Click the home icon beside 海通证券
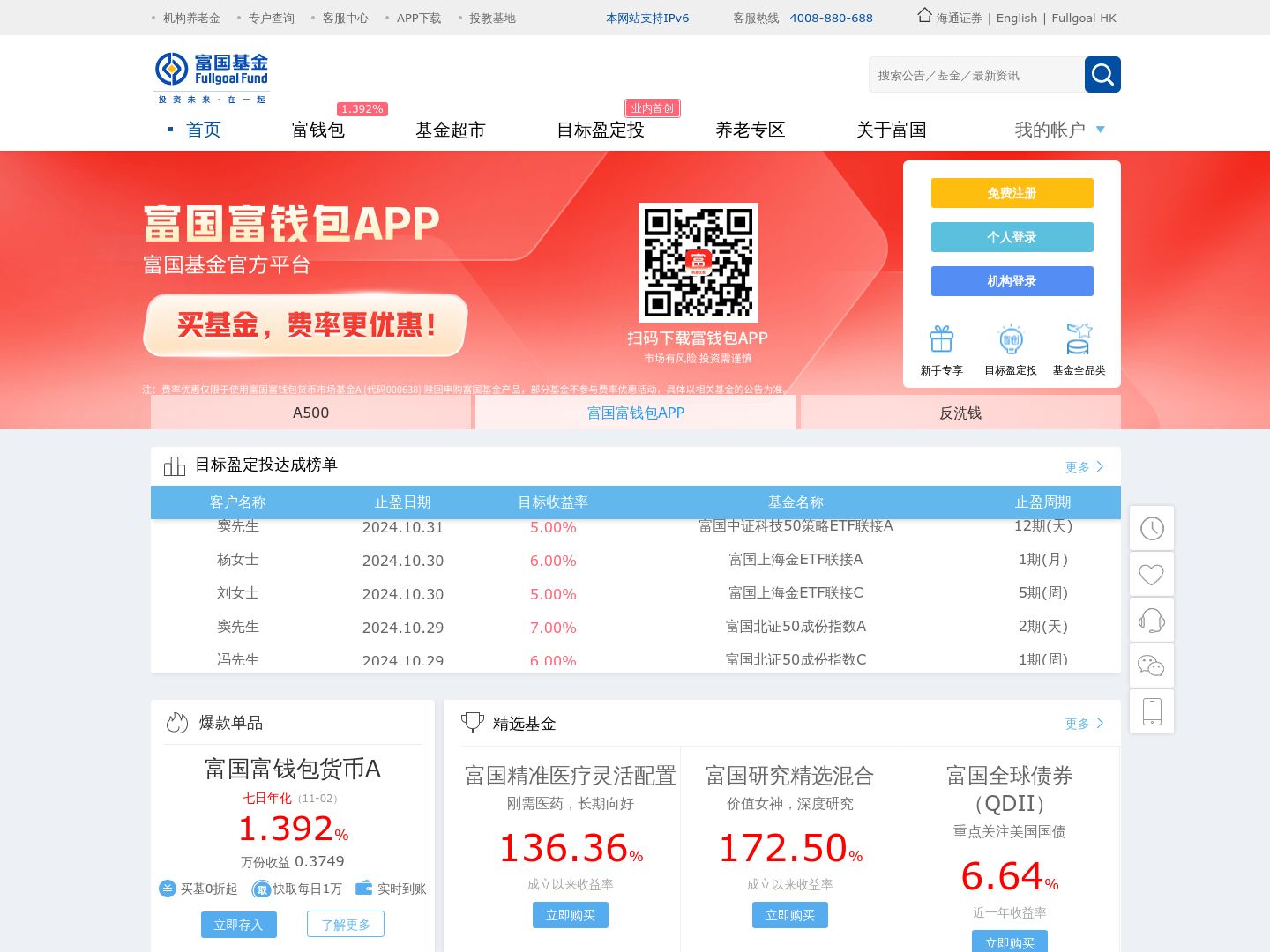The image size is (1270, 952). pos(924,15)
